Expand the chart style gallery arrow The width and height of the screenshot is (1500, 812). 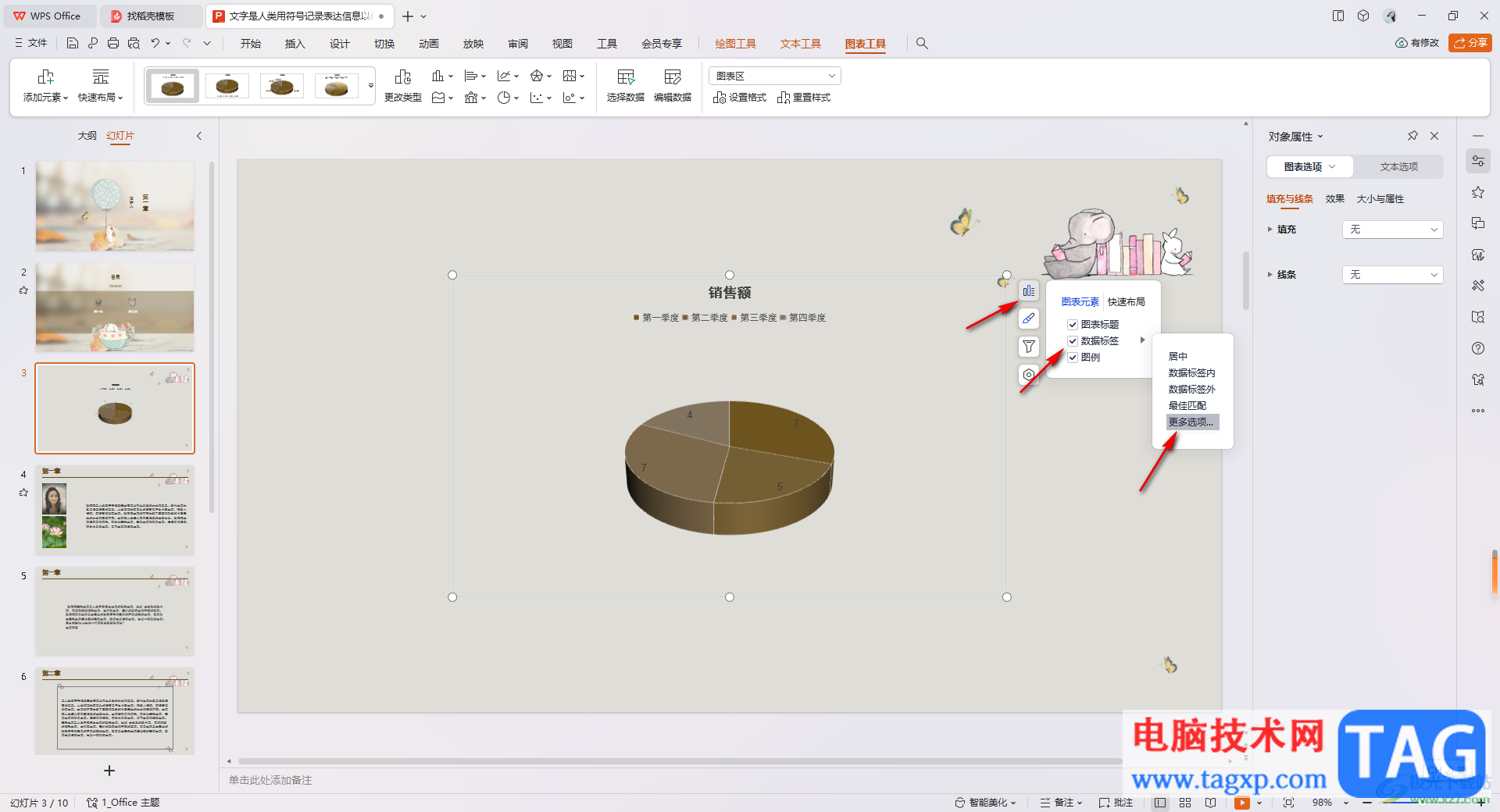click(371, 86)
